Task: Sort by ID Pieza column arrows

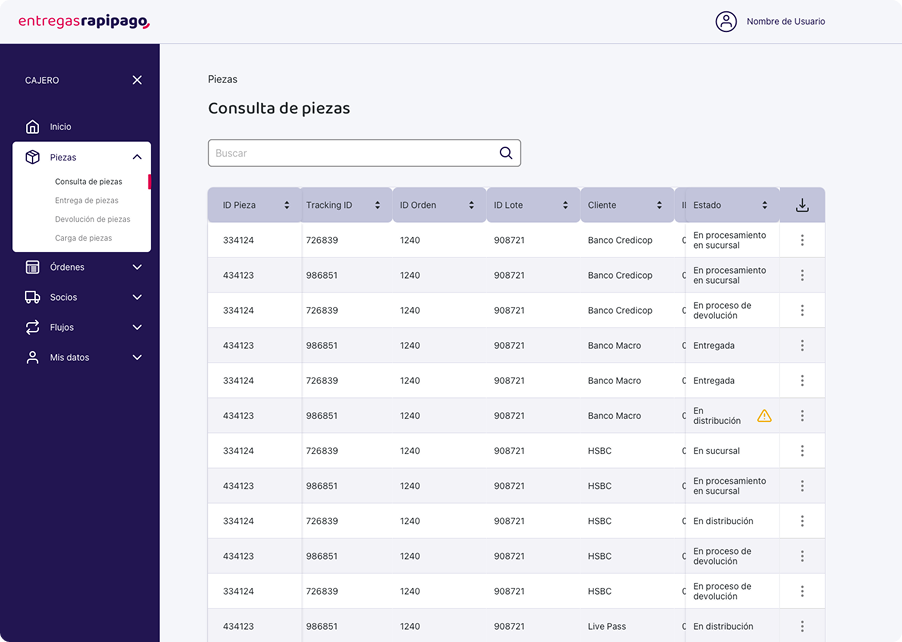Action: coord(286,205)
